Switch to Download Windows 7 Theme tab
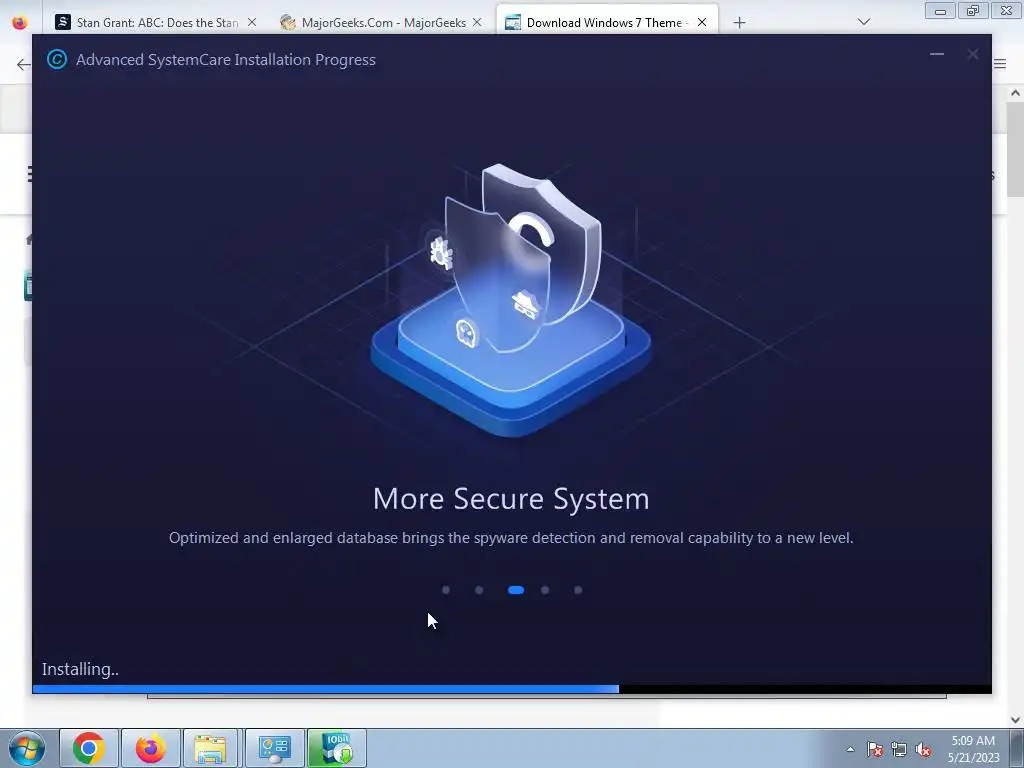Viewport: 1024px width, 768px height. tap(607, 22)
